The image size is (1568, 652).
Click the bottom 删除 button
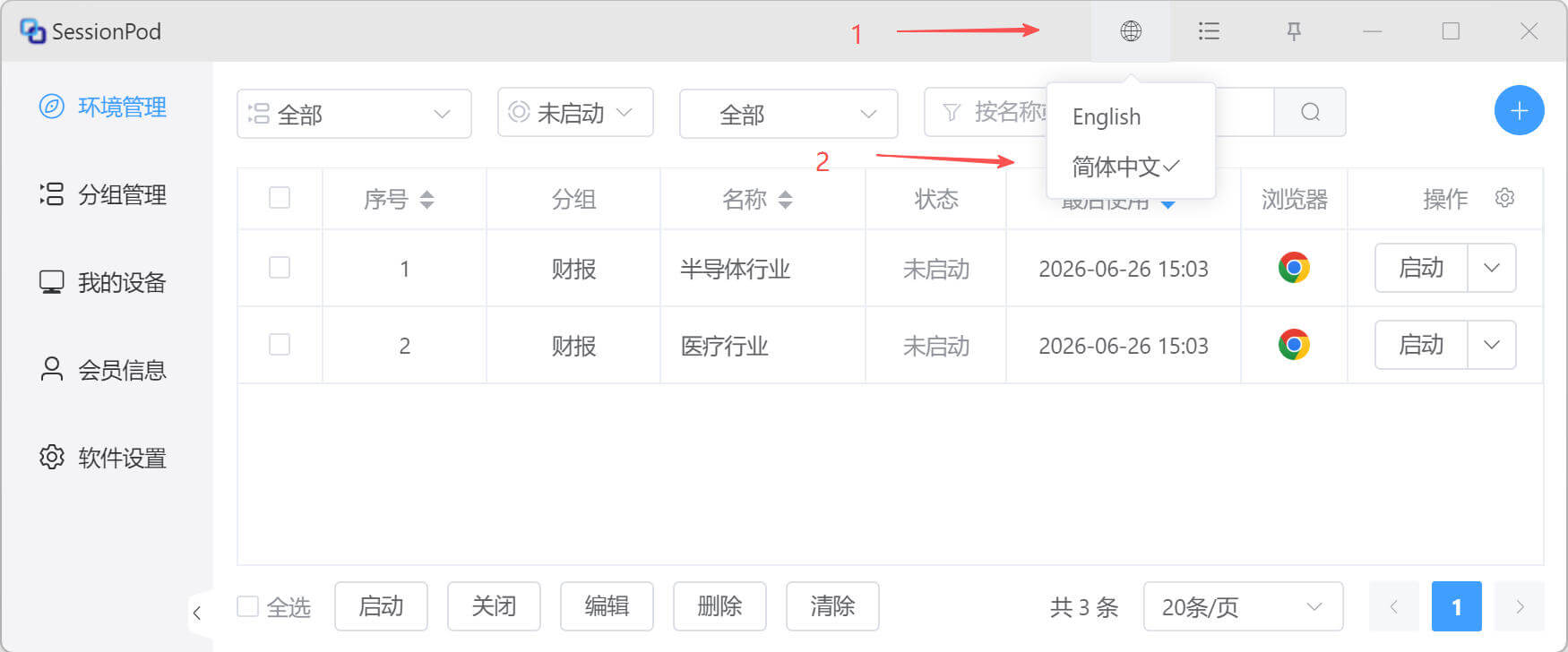719,606
